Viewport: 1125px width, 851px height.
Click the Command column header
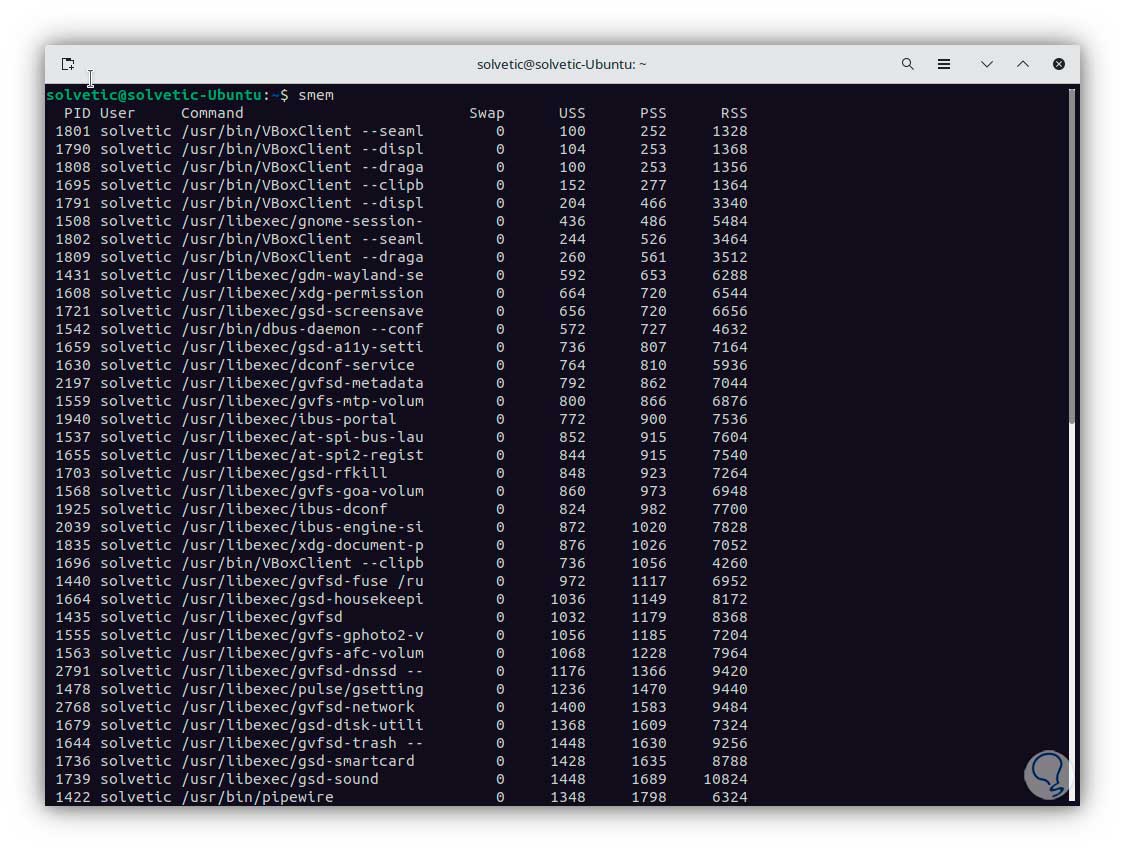(212, 113)
